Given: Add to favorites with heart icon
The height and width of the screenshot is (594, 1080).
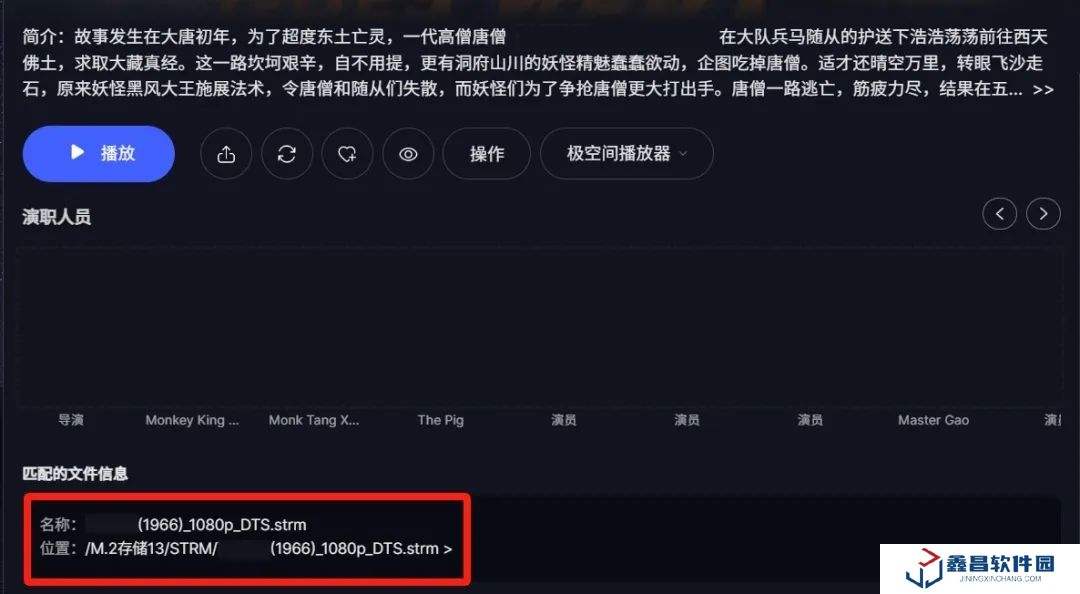Looking at the screenshot, I should coord(347,154).
